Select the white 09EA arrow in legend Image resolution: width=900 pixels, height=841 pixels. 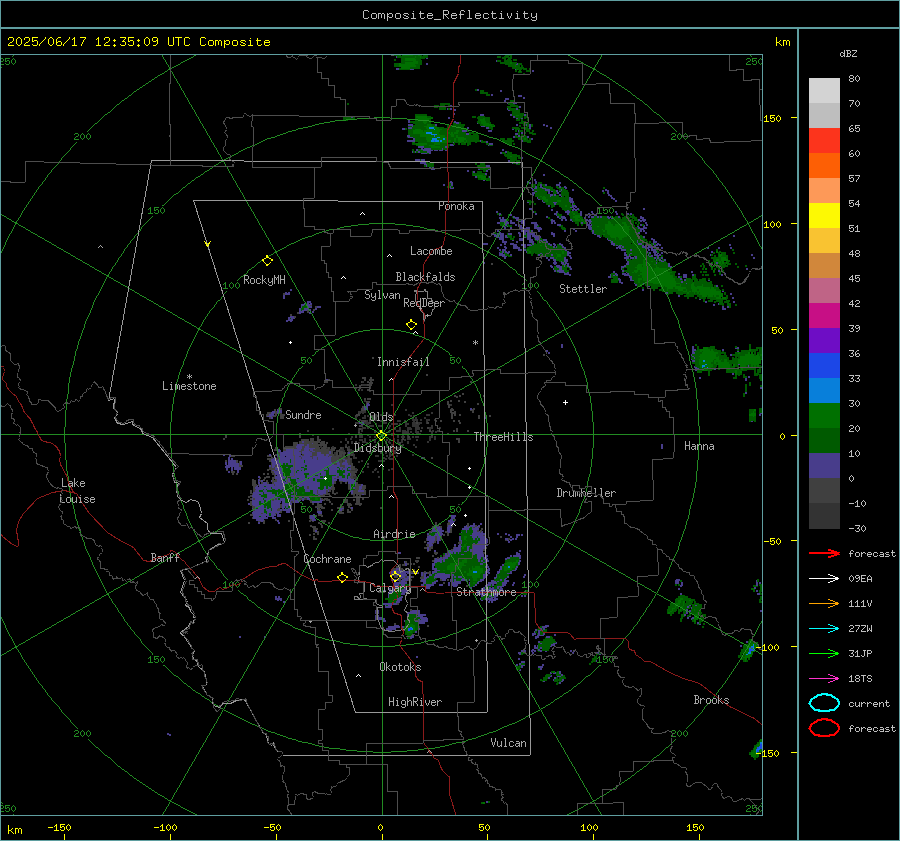coord(824,579)
